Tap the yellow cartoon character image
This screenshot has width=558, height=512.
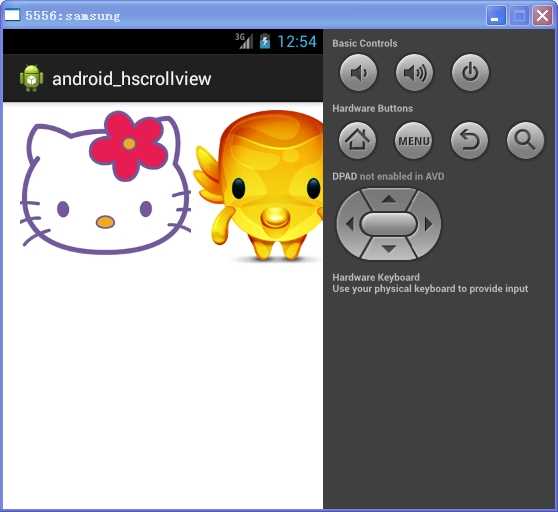258,186
